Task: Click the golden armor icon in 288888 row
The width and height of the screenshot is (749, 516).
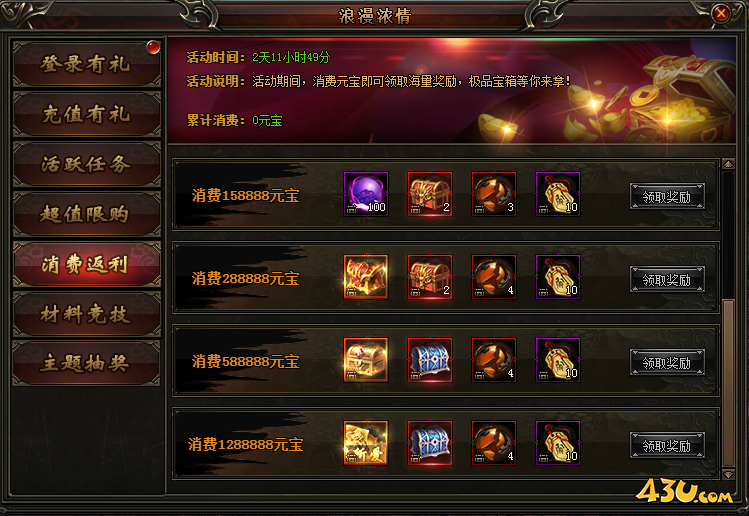Action: (366, 277)
